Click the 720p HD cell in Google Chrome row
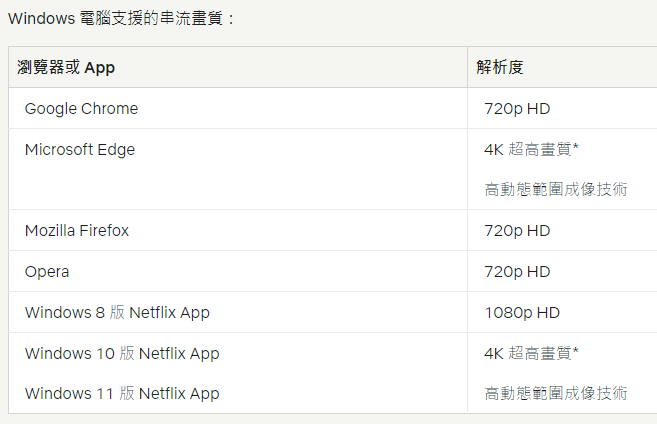Image resolution: width=657 pixels, height=424 pixels. point(562,109)
